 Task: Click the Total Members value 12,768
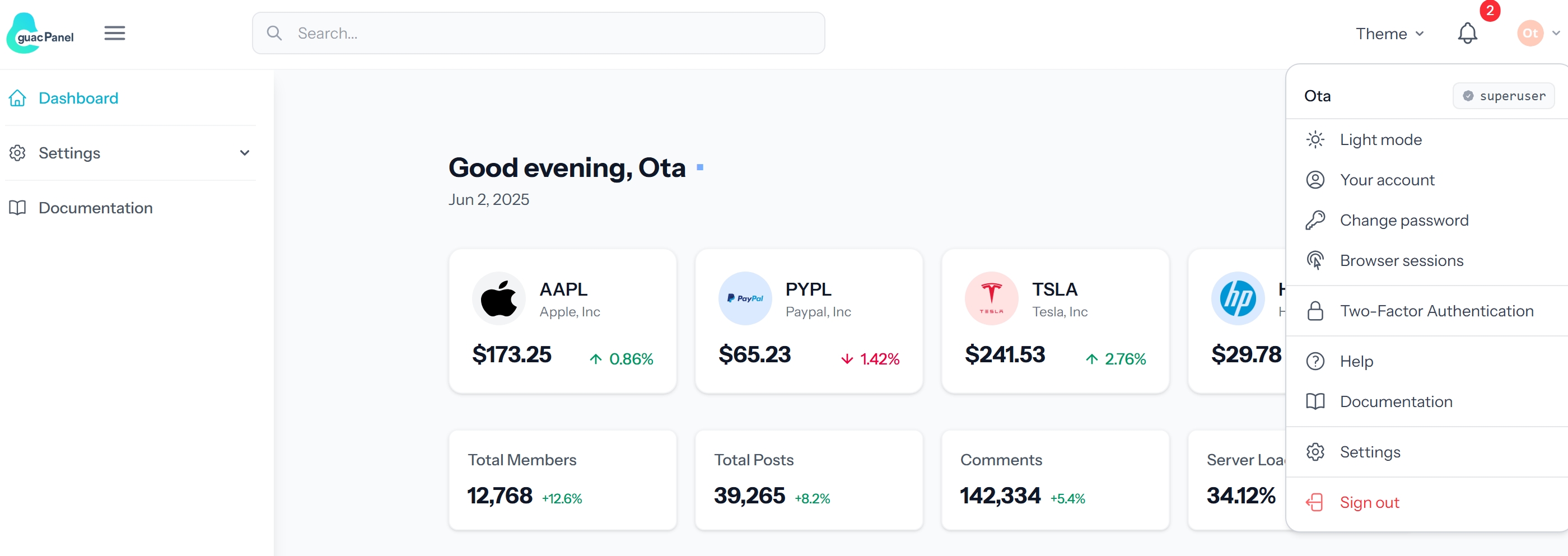[x=500, y=496]
